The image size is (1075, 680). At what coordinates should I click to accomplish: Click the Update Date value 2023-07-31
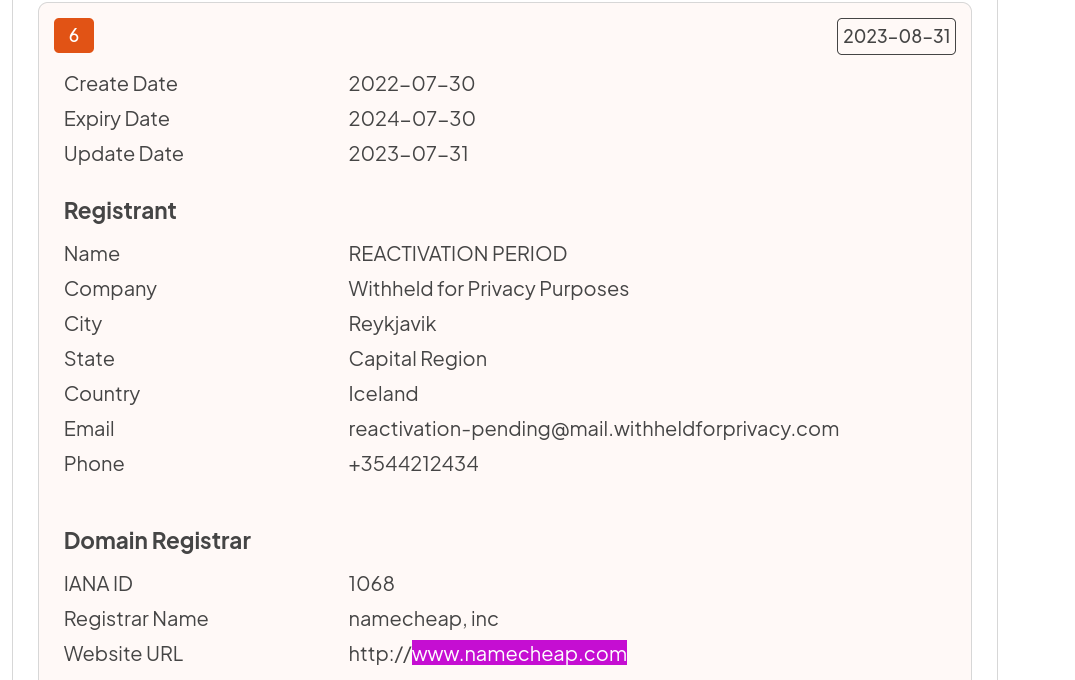coord(408,154)
